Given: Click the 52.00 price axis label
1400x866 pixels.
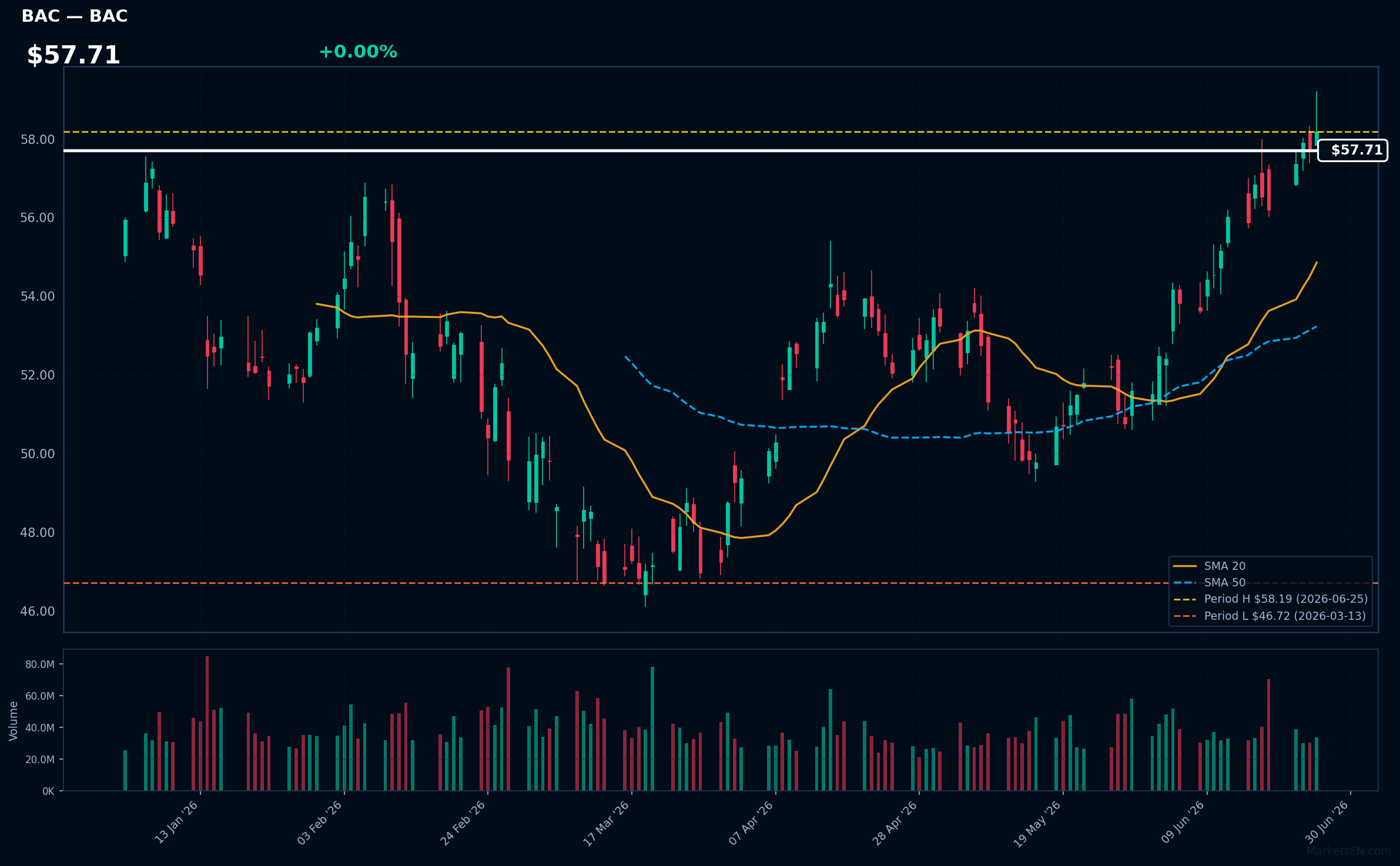Looking at the screenshot, I should pyautogui.click(x=38, y=375).
